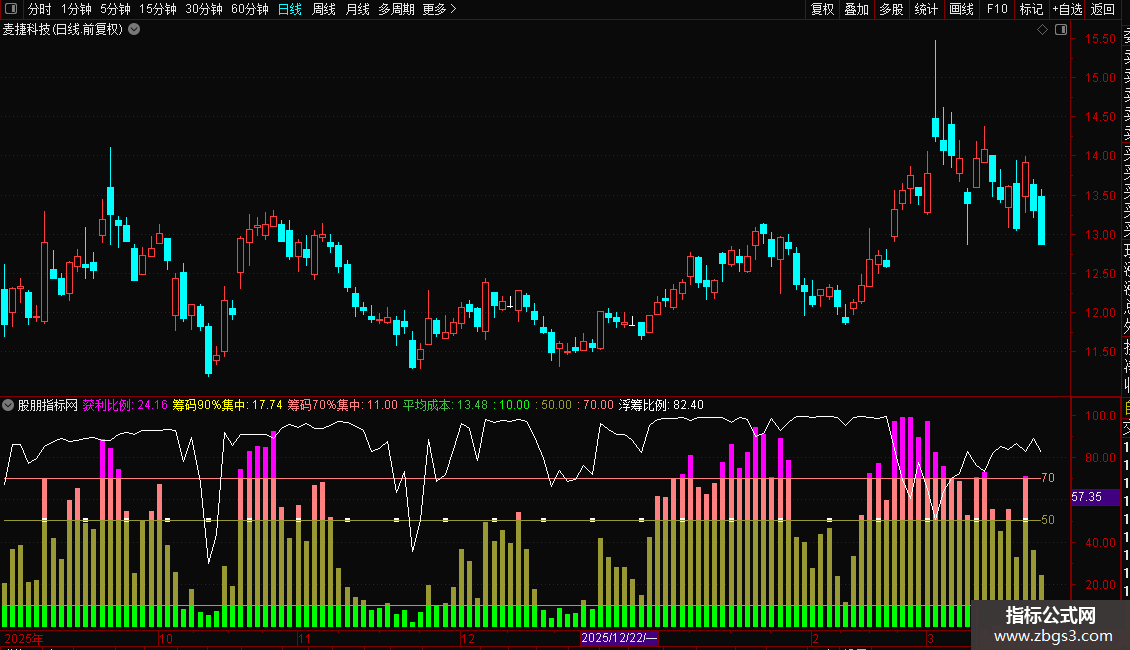Viewport: 1130px width, 650px height.
Task: Click the 50 reference line label
Action: [x=1048, y=520]
